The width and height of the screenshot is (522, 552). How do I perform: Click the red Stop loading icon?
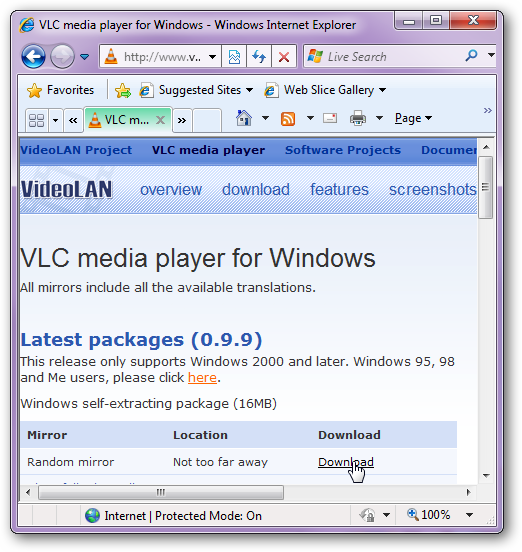pos(284,56)
